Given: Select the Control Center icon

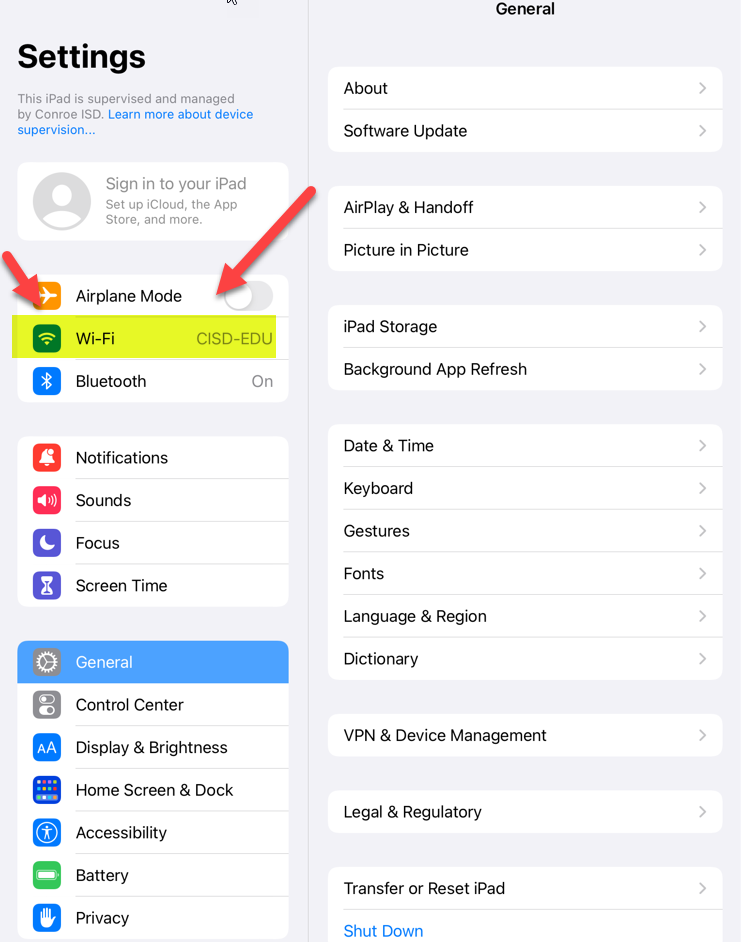Looking at the screenshot, I should [47, 705].
